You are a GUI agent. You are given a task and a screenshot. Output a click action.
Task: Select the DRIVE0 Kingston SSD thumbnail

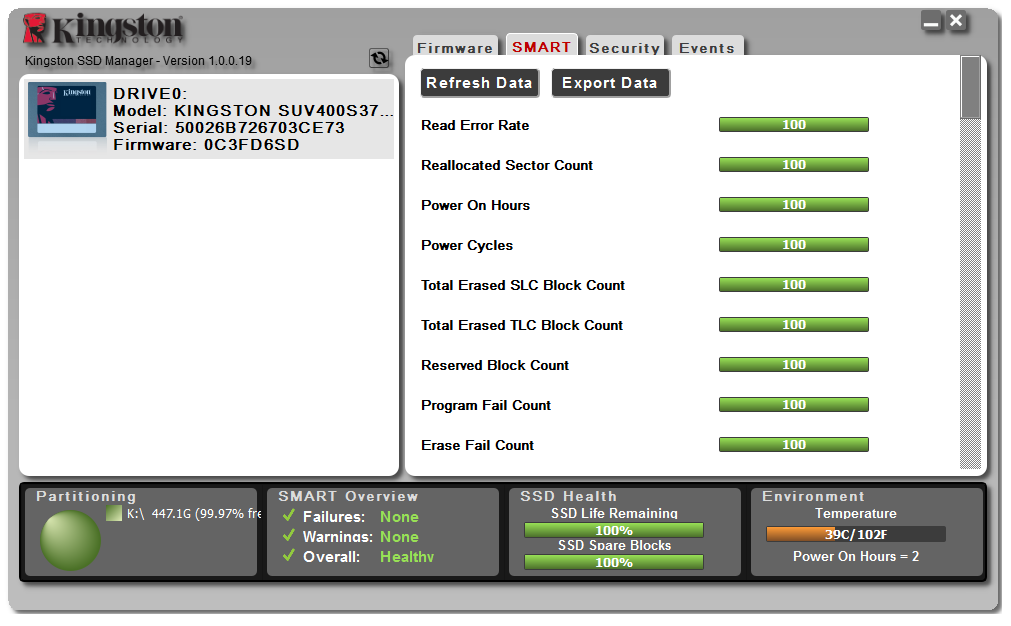tap(67, 110)
